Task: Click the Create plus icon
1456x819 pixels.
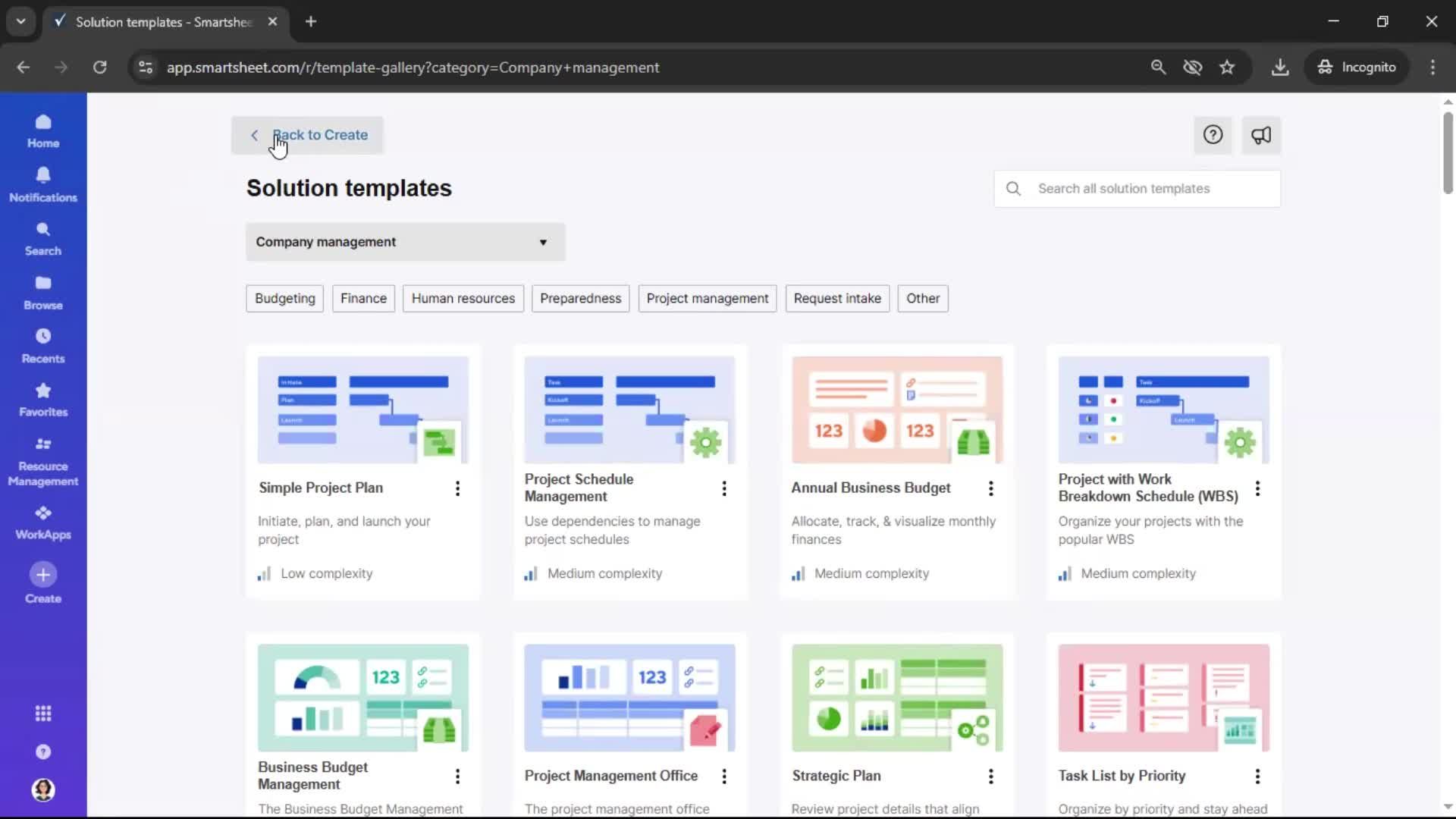Action: [43, 575]
